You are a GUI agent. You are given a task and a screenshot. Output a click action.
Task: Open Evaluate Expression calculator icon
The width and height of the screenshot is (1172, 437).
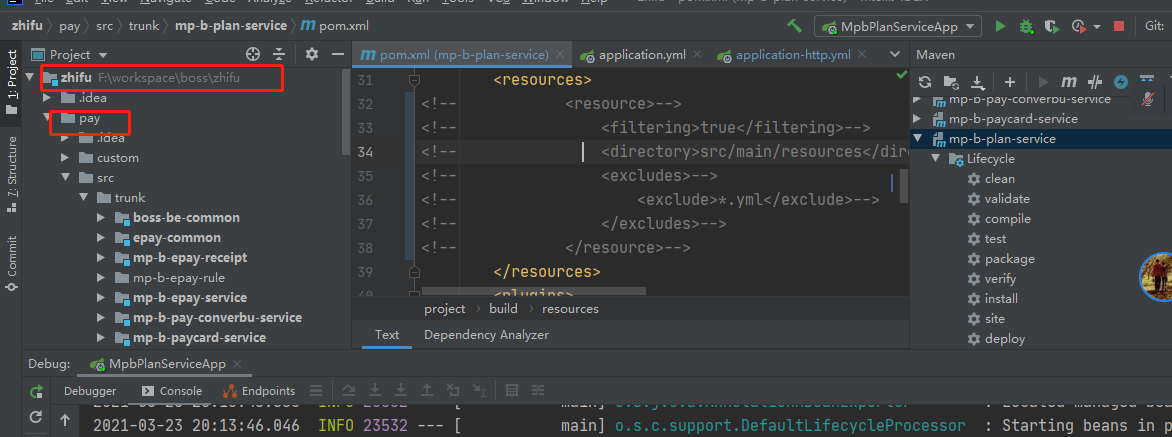tap(512, 391)
